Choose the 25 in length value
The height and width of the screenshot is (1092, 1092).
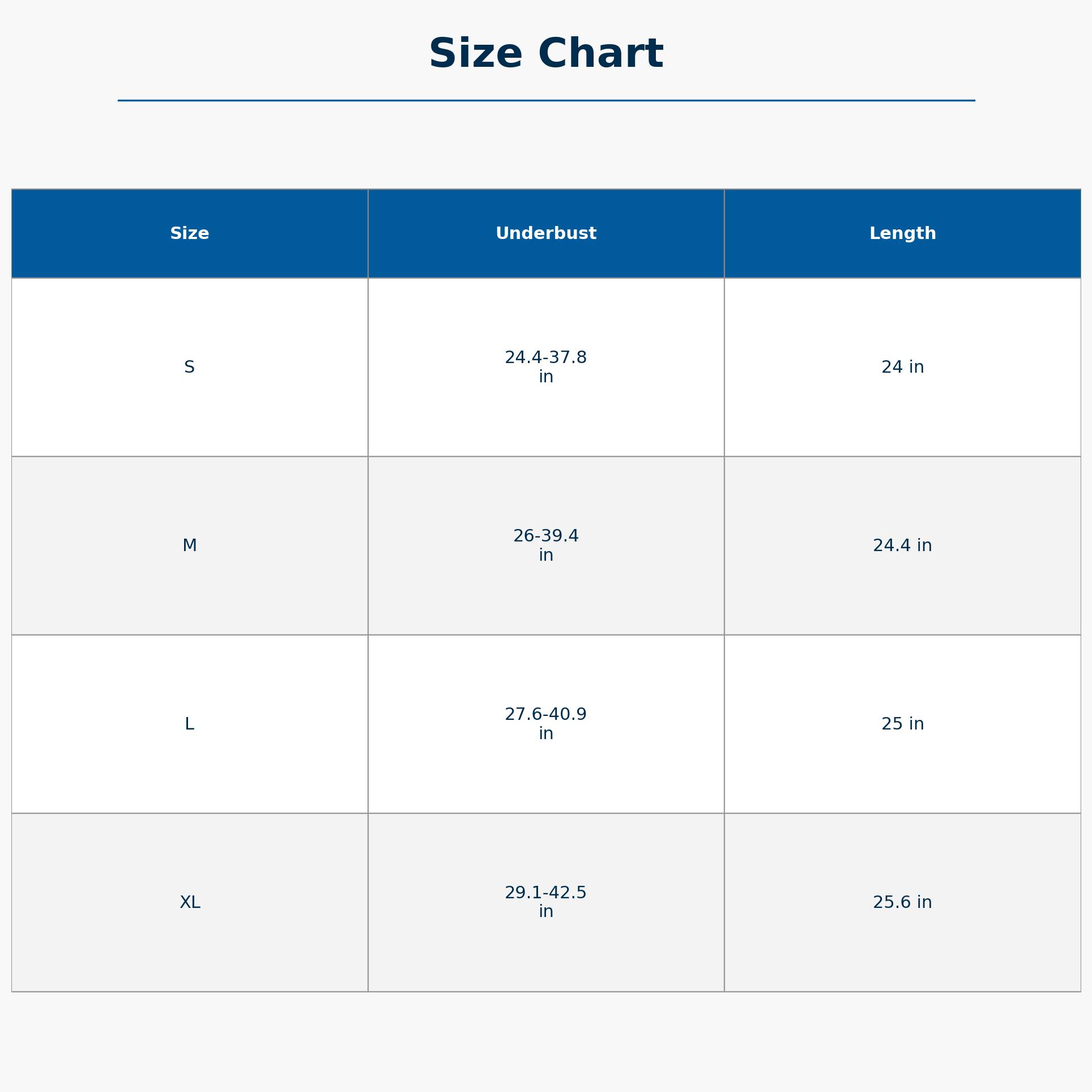coord(902,724)
